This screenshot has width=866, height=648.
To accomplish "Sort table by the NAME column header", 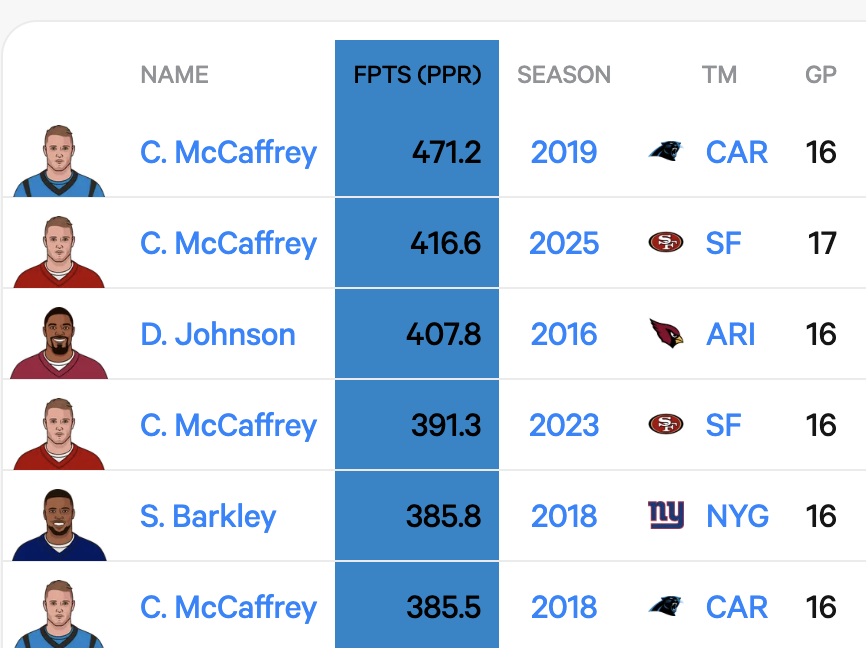I will [175, 75].
